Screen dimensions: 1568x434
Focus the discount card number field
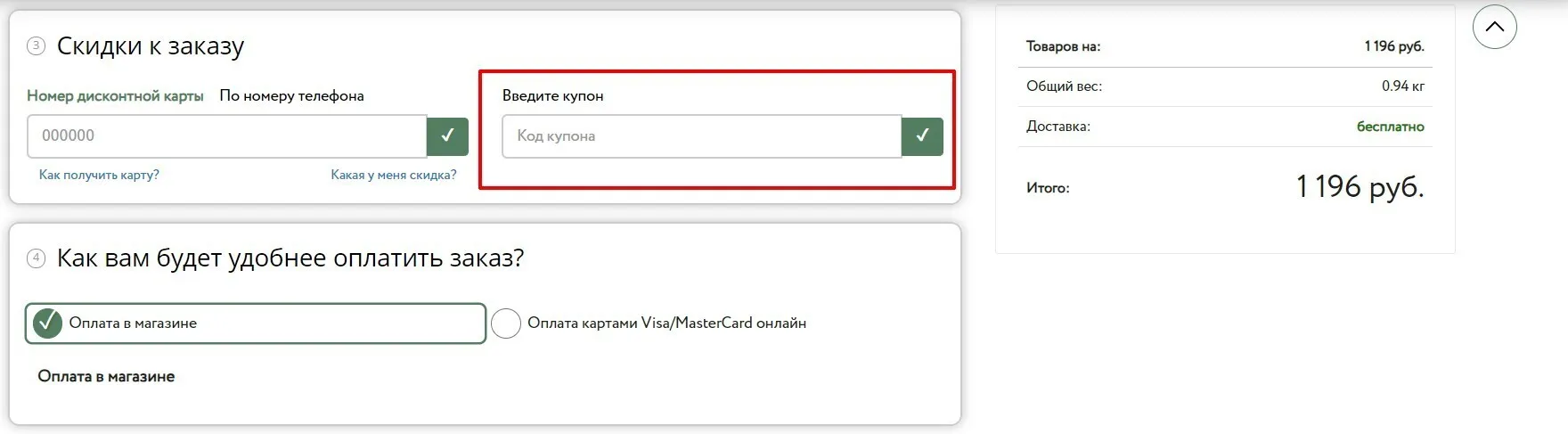(x=227, y=135)
